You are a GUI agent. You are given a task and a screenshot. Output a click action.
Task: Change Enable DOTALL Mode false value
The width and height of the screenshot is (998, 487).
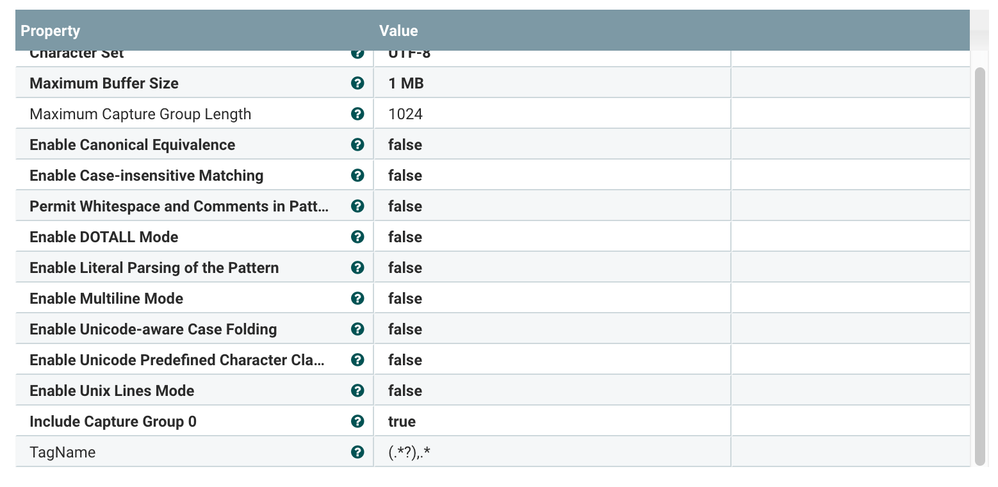coord(405,237)
